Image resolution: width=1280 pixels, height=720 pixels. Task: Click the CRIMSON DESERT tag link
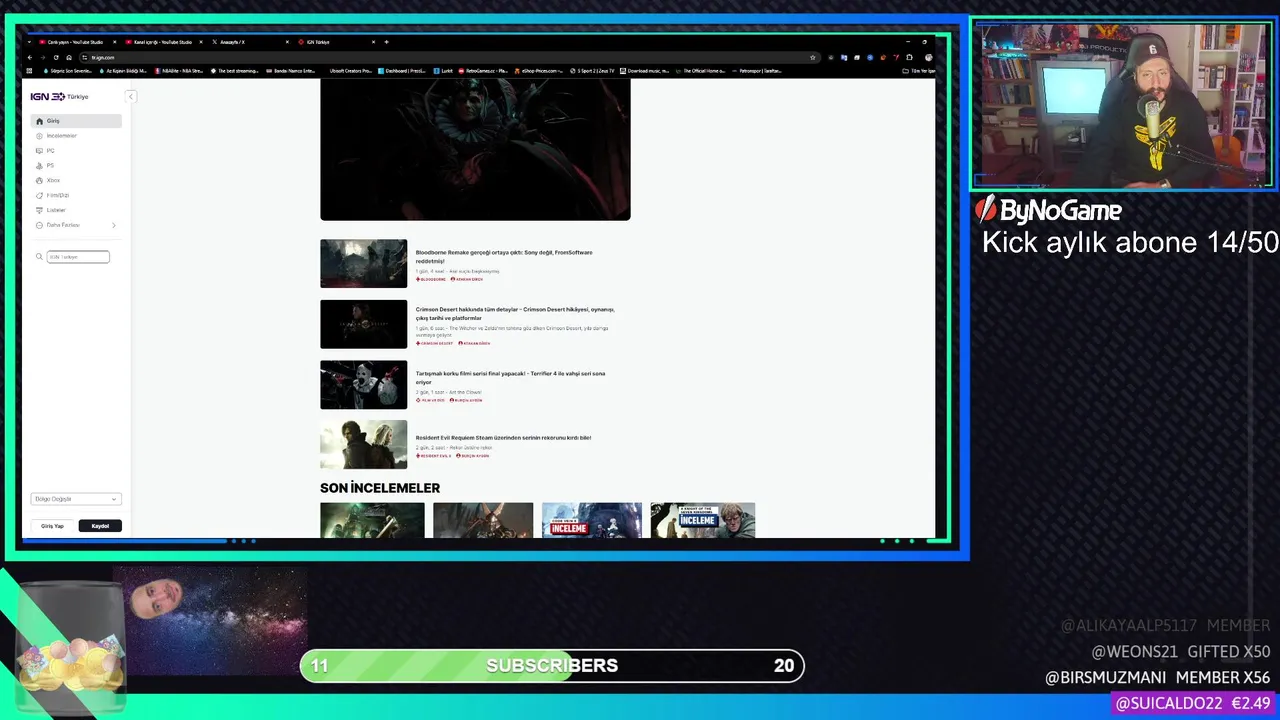tap(435, 343)
